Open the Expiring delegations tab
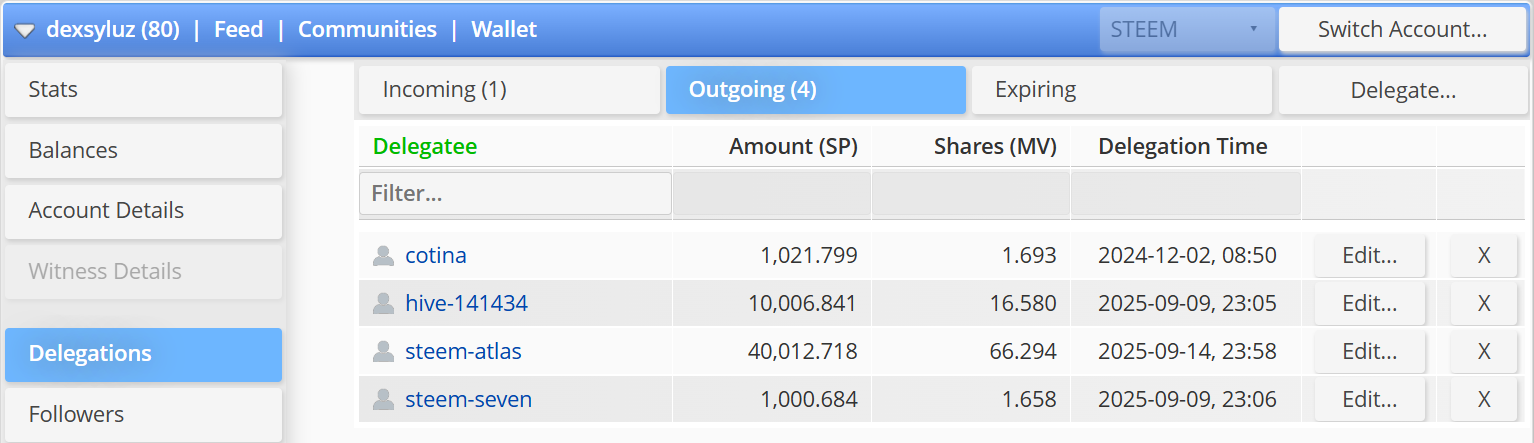Screen dimensions: 1534x443 coord(1121,90)
